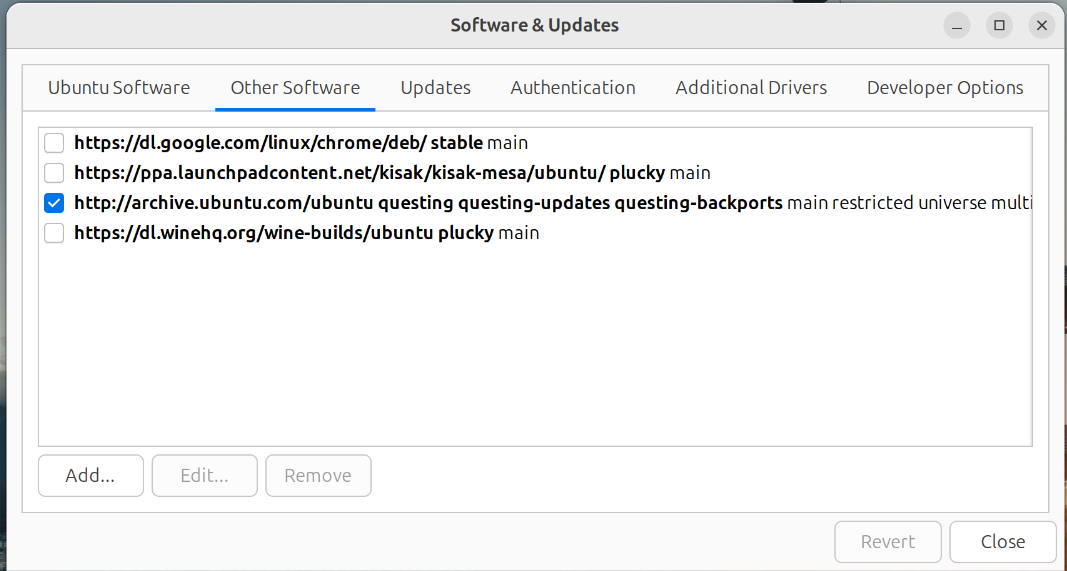
Task: Show the Additional Drivers tab
Action: [751, 88]
